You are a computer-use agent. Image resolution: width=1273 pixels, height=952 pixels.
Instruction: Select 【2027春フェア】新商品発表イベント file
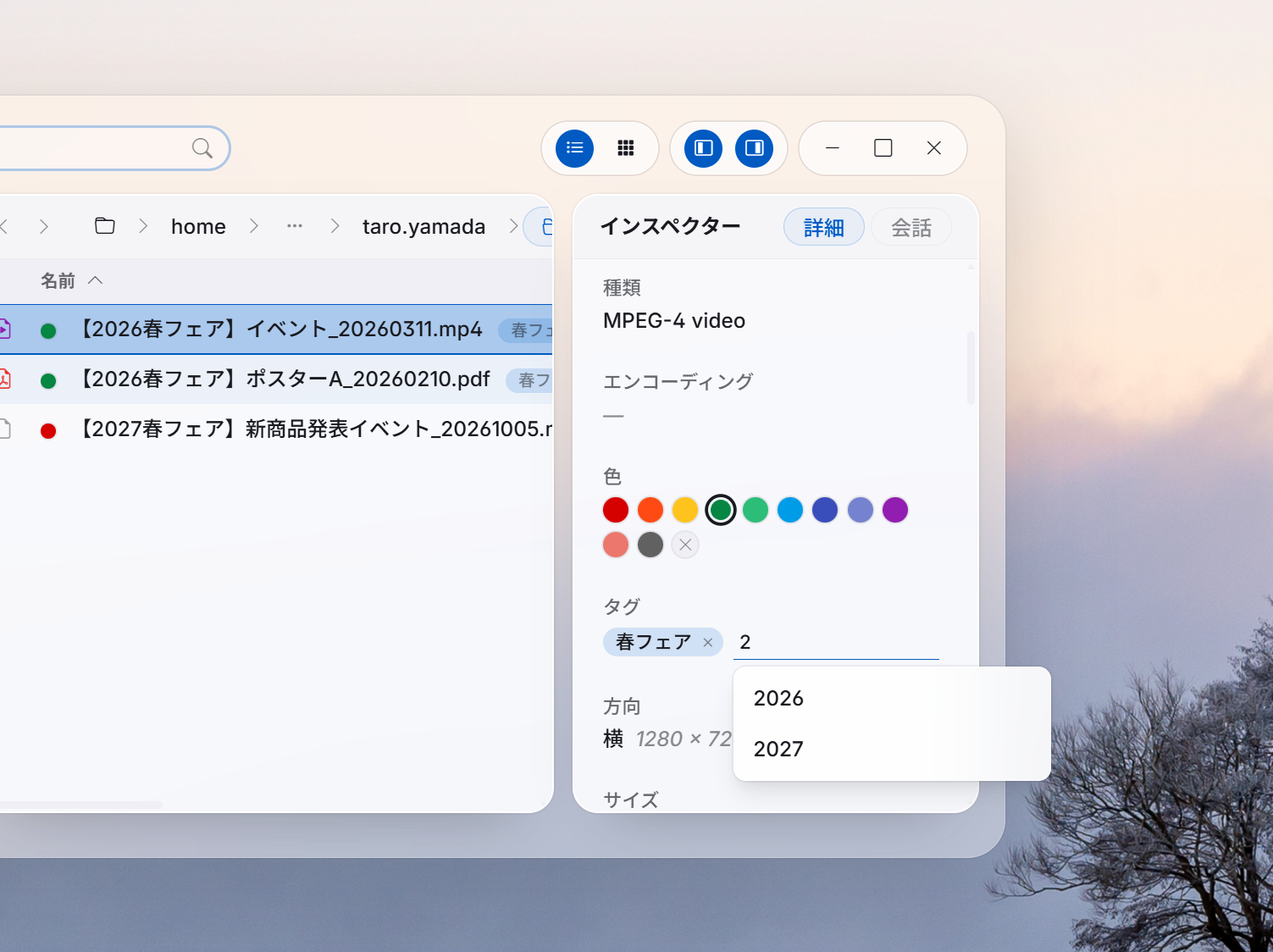(x=276, y=429)
